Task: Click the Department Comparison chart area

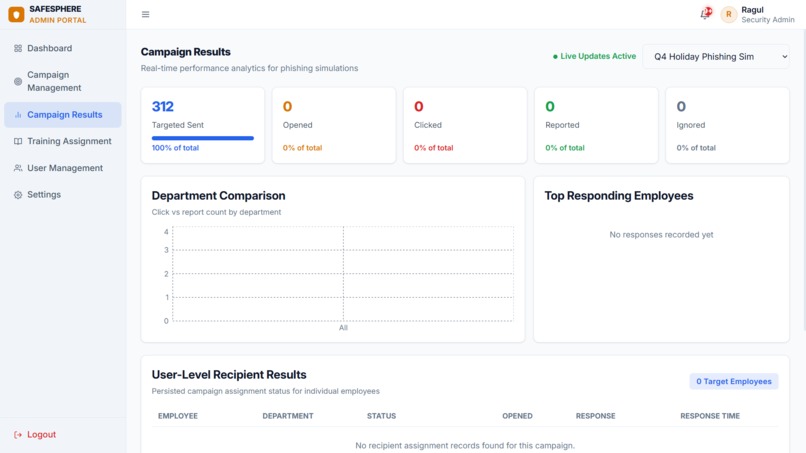Action: coord(343,274)
